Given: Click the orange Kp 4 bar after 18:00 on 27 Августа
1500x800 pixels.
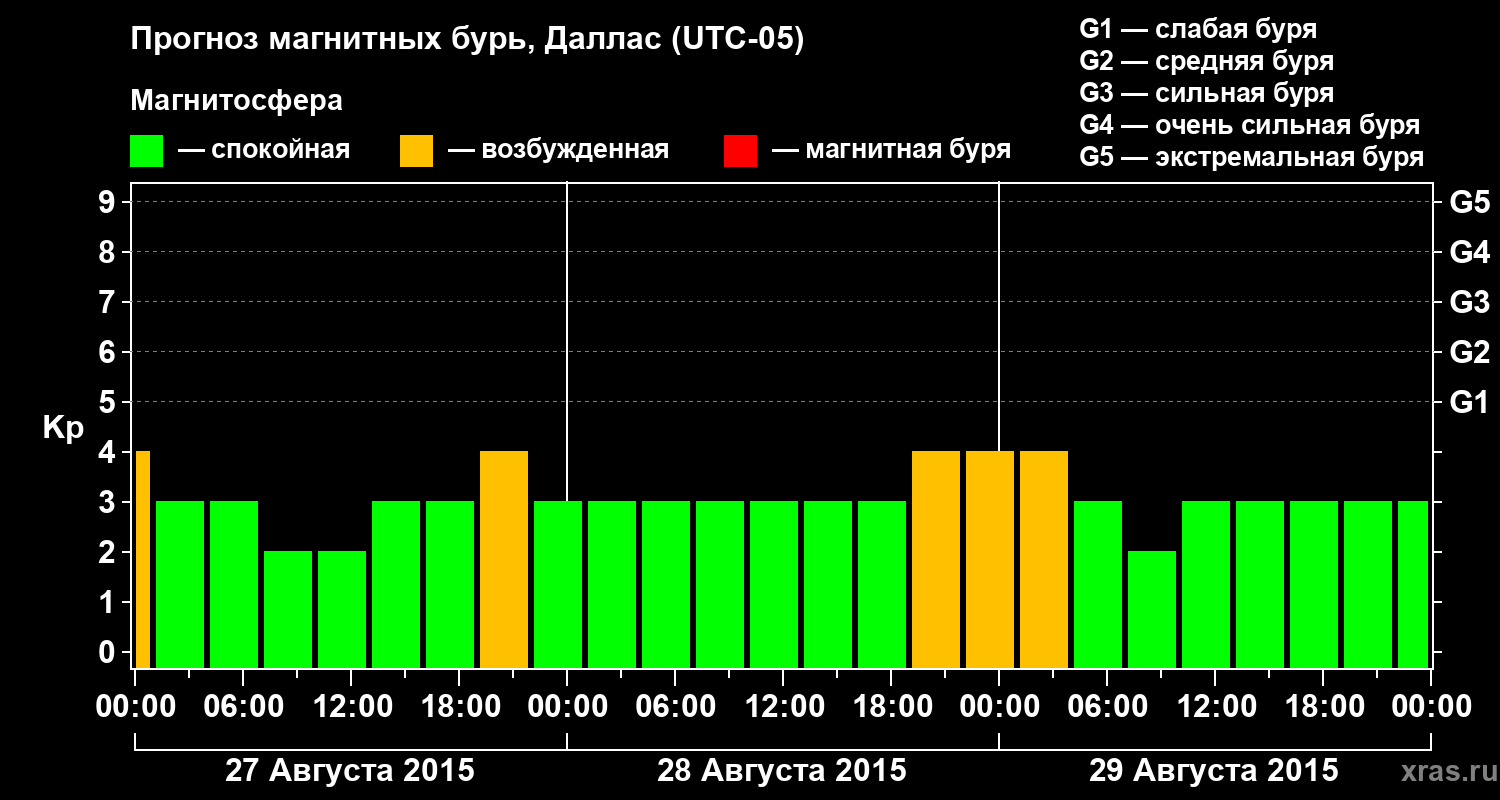Looking at the screenshot, I should tap(504, 559).
